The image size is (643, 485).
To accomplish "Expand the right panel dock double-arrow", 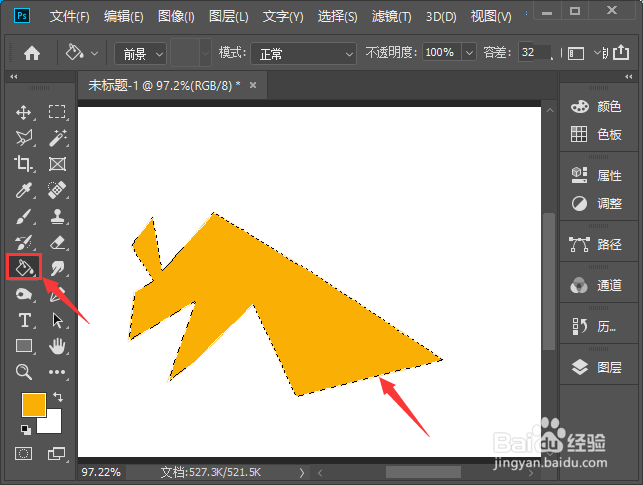I will coord(629,77).
